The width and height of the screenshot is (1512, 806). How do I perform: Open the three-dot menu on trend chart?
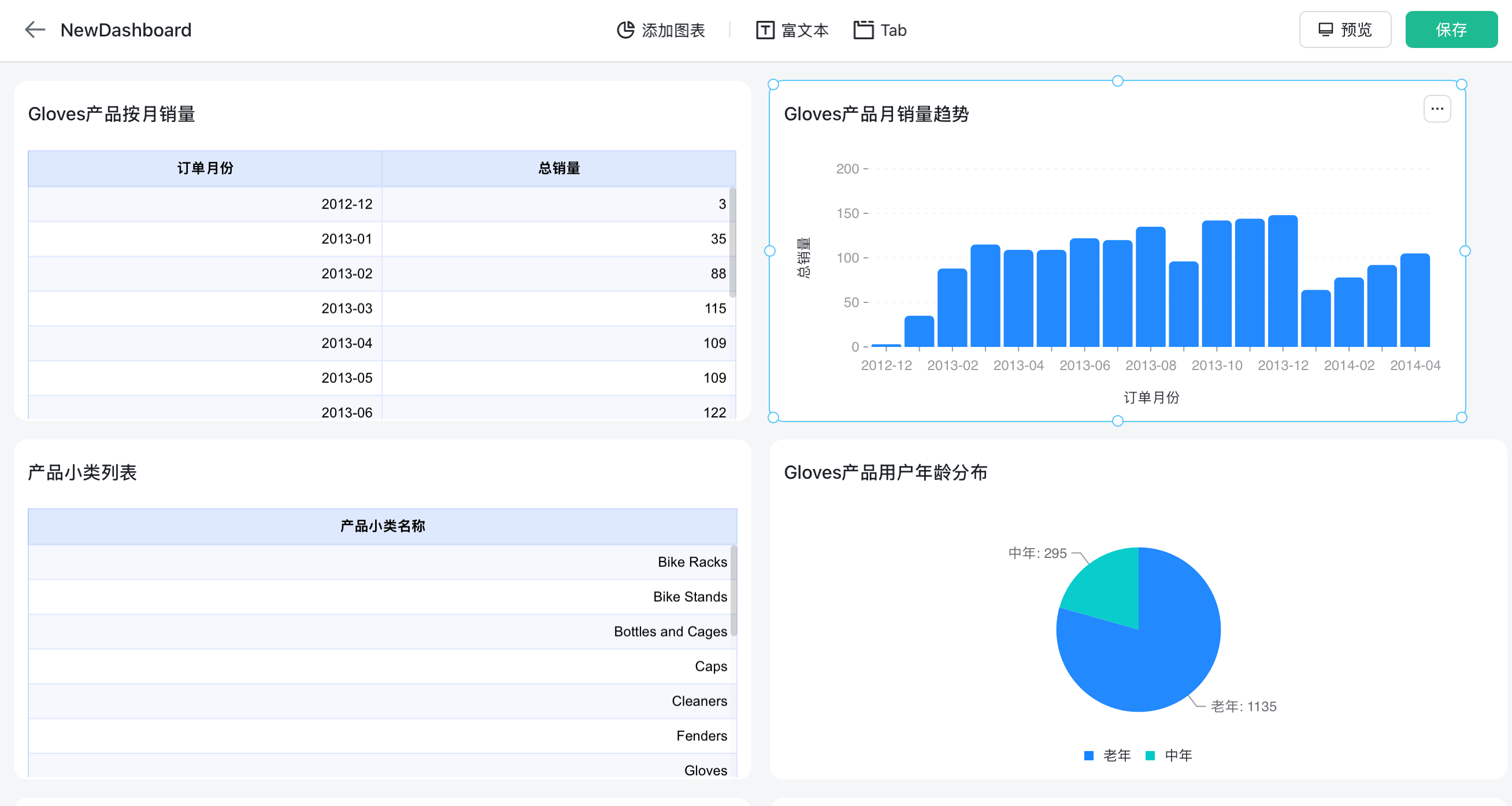[1437, 109]
